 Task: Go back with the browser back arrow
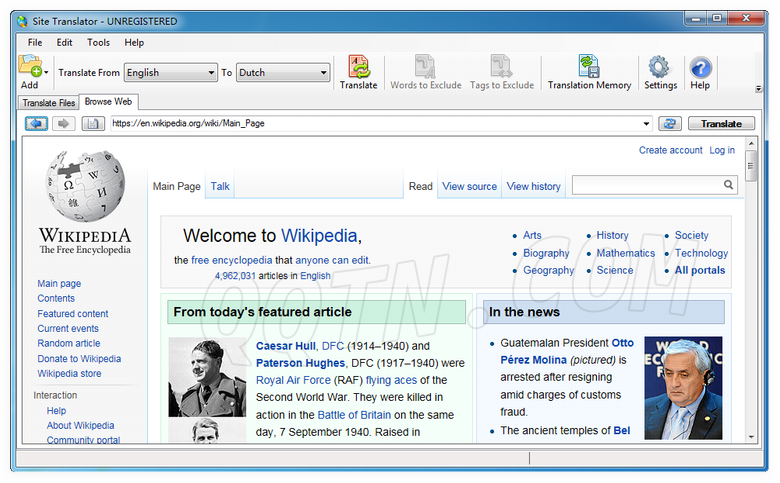[36, 124]
